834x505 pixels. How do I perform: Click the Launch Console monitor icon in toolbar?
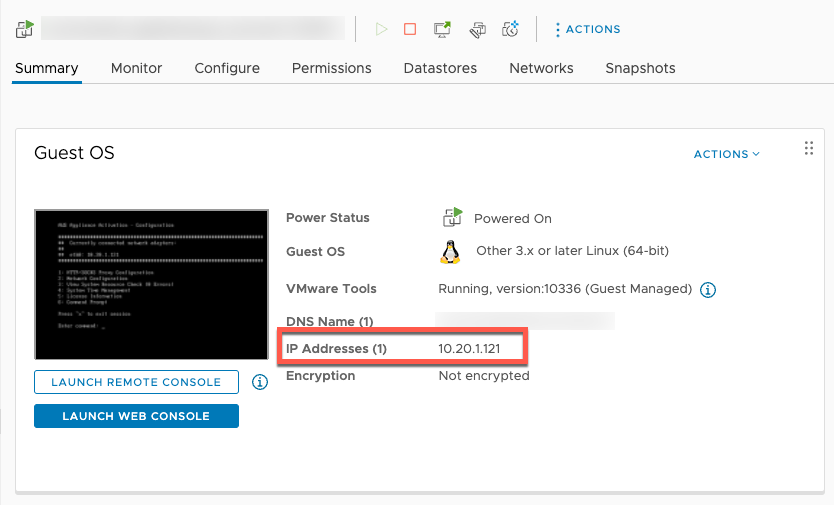click(442, 29)
